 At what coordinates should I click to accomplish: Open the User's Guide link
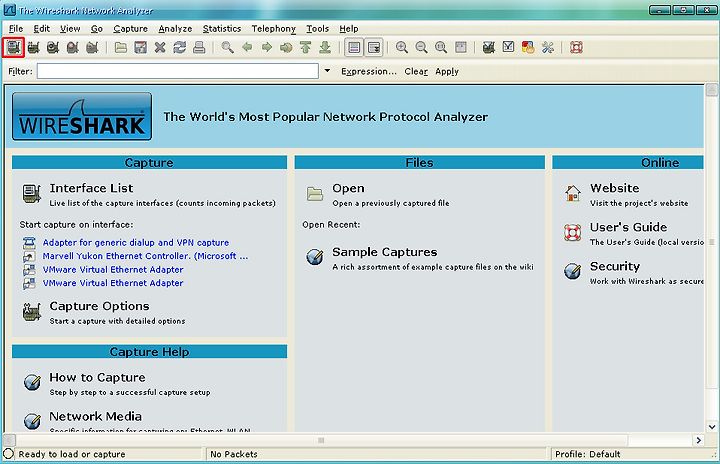pyautogui.click(x=628, y=227)
